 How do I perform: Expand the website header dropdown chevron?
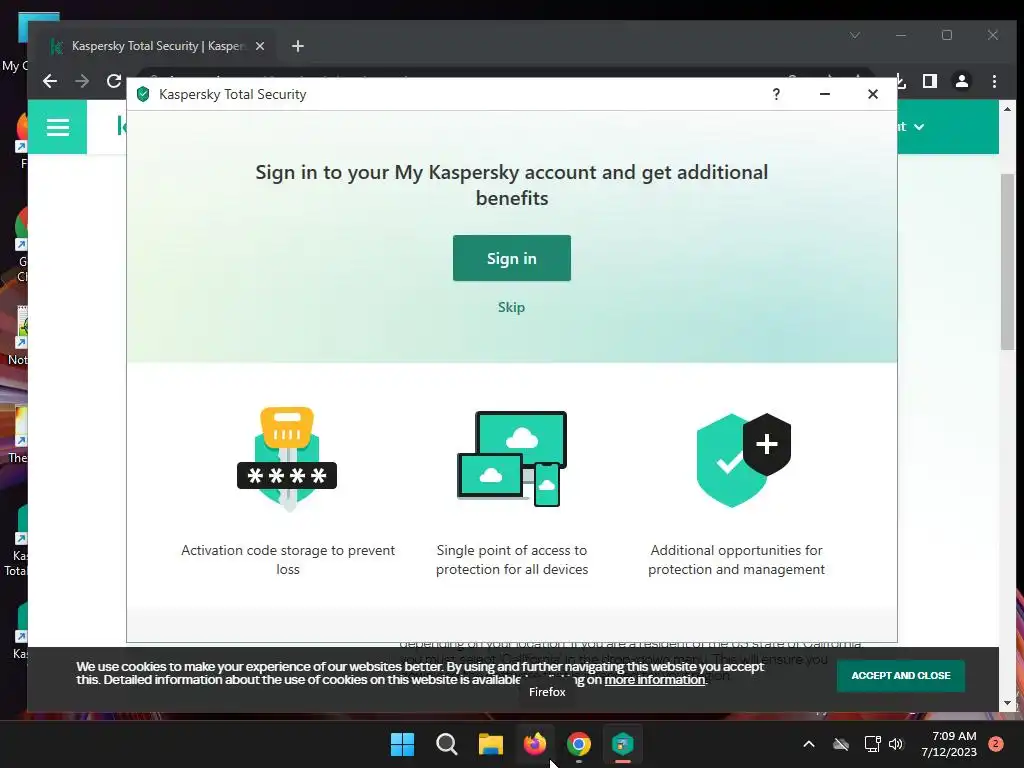tap(919, 127)
